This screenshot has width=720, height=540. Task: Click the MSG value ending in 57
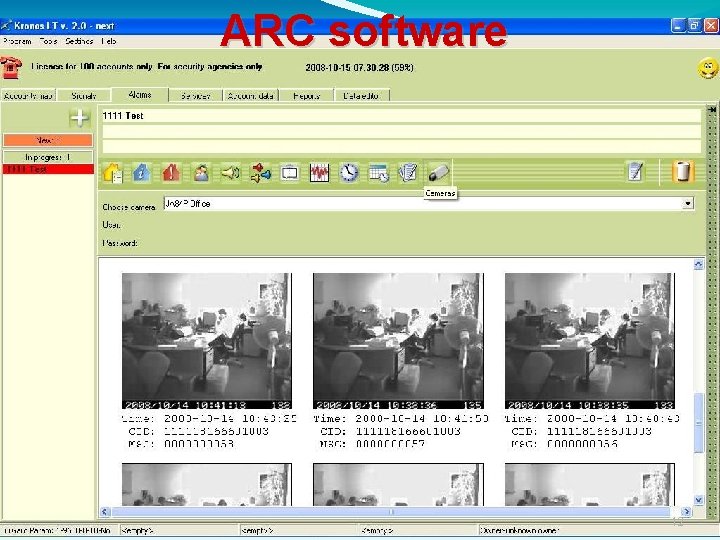(390, 444)
